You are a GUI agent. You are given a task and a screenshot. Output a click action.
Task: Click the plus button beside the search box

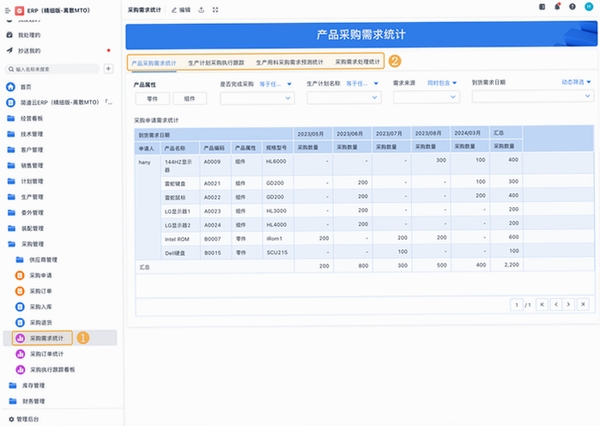pyautogui.click(x=108, y=69)
